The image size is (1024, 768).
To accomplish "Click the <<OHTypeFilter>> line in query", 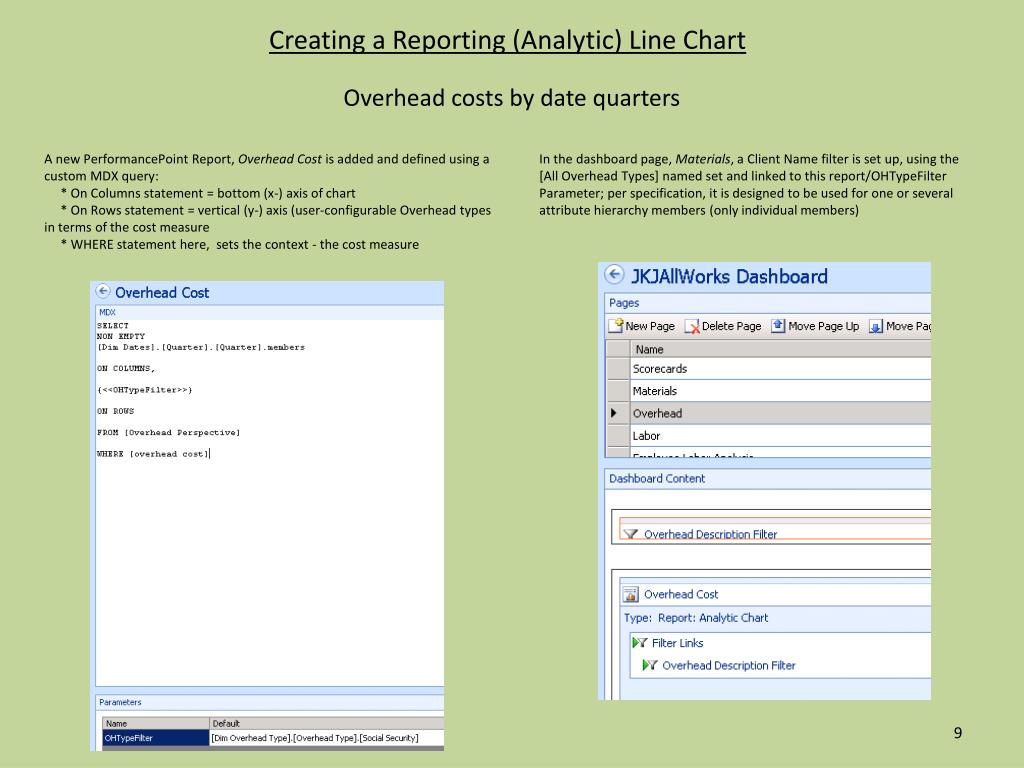I will [144, 390].
